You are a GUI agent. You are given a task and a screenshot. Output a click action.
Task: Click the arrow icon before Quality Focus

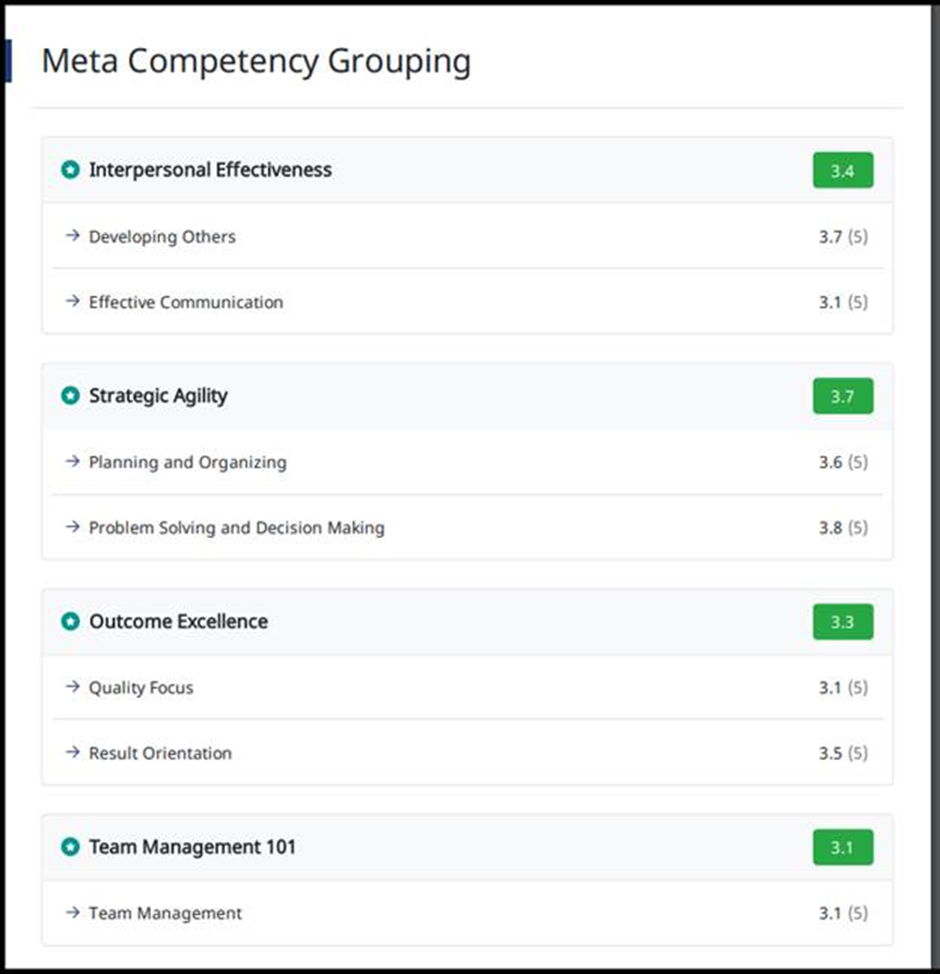click(x=73, y=686)
